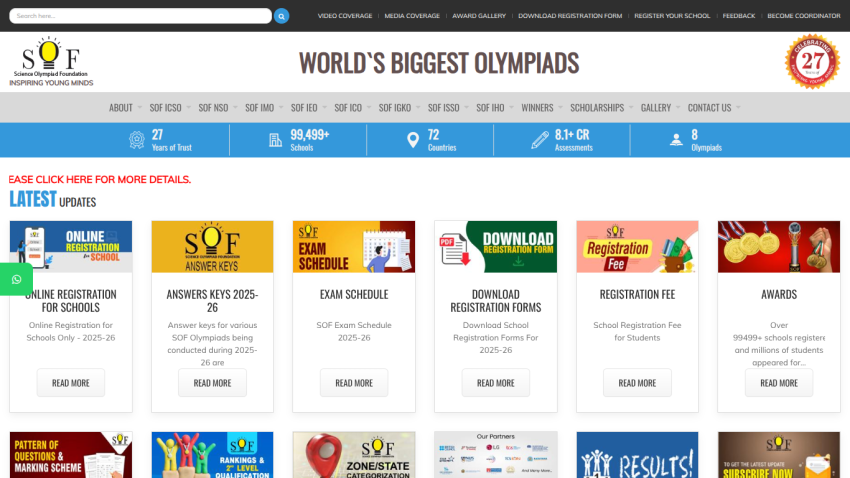This screenshot has width=850, height=478.
Task: Open the WhatsApp chat icon
Action: click(16, 280)
